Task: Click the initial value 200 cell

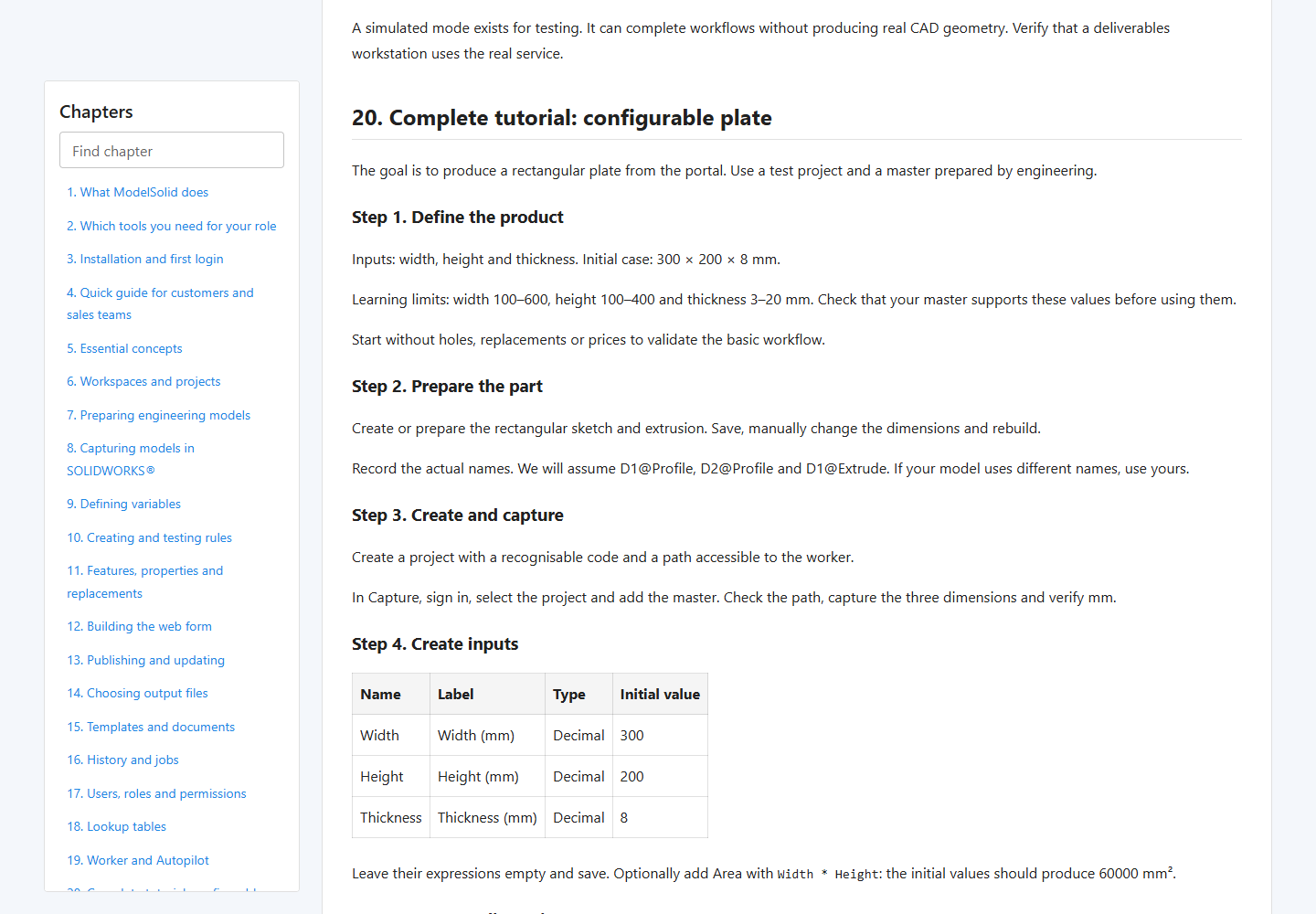Action: (660, 776)
